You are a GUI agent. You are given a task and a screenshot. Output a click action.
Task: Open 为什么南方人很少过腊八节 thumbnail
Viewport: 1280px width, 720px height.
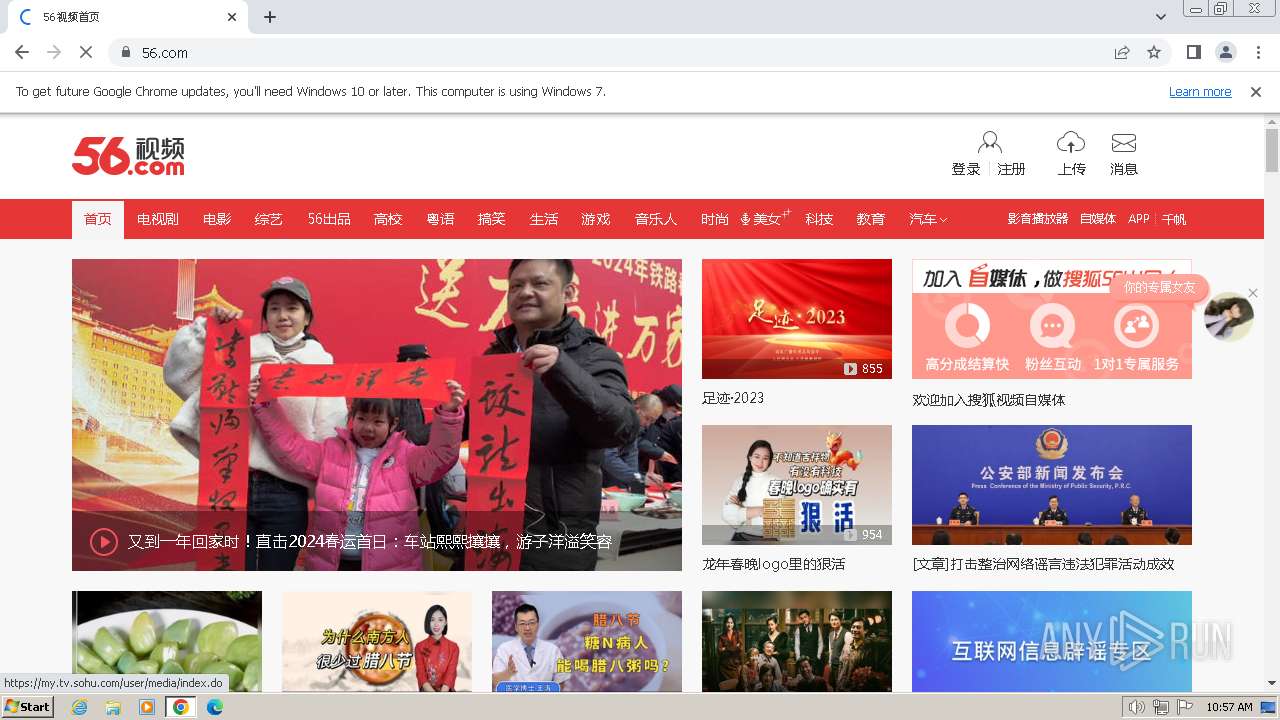click(377, 641)
